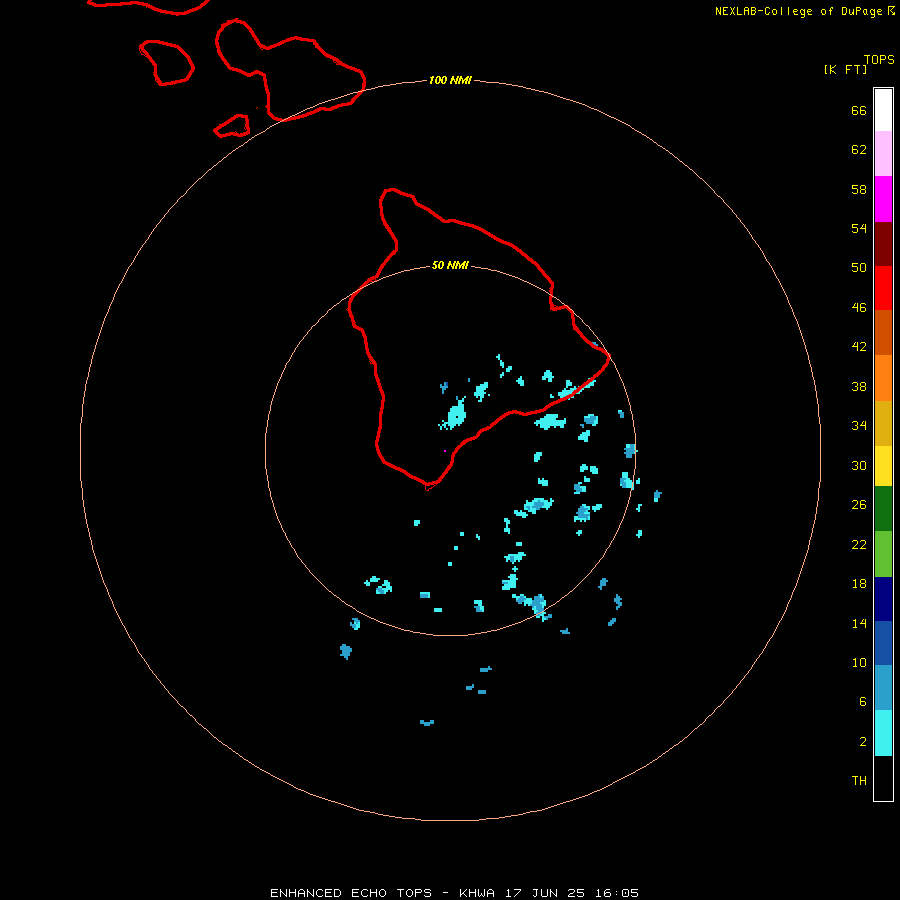Click the 54 legend value
The height and width of the screenshot is (900, 900).
[859, 228]
